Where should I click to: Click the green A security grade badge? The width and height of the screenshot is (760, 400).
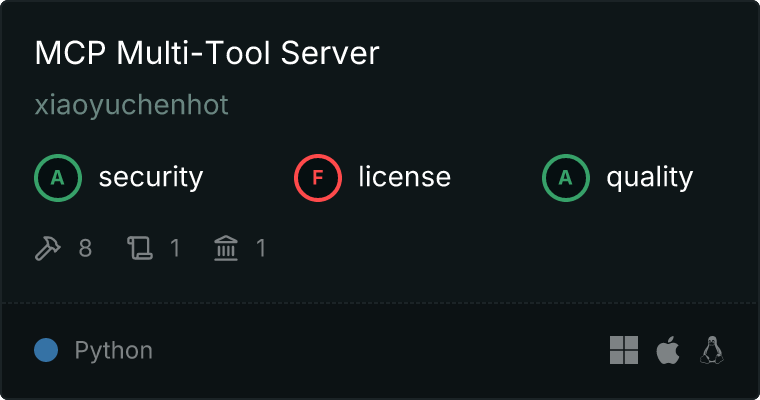pos(58,178)
